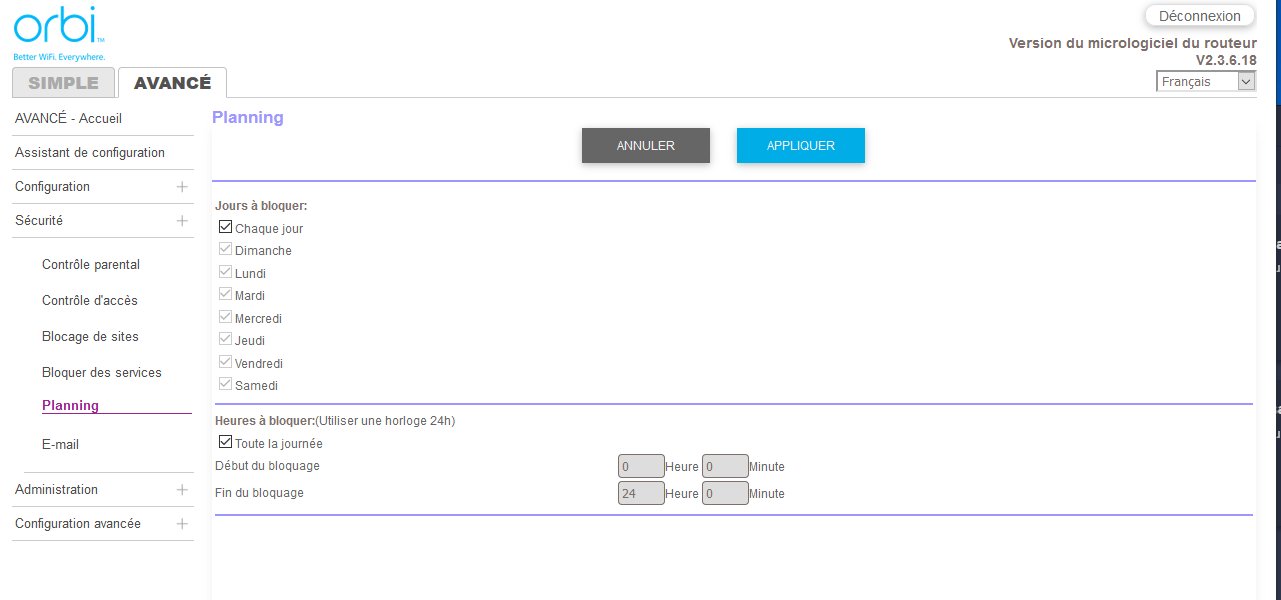Go to Blocage de sites
This screenshot has width=1281, height=600.
90,337
